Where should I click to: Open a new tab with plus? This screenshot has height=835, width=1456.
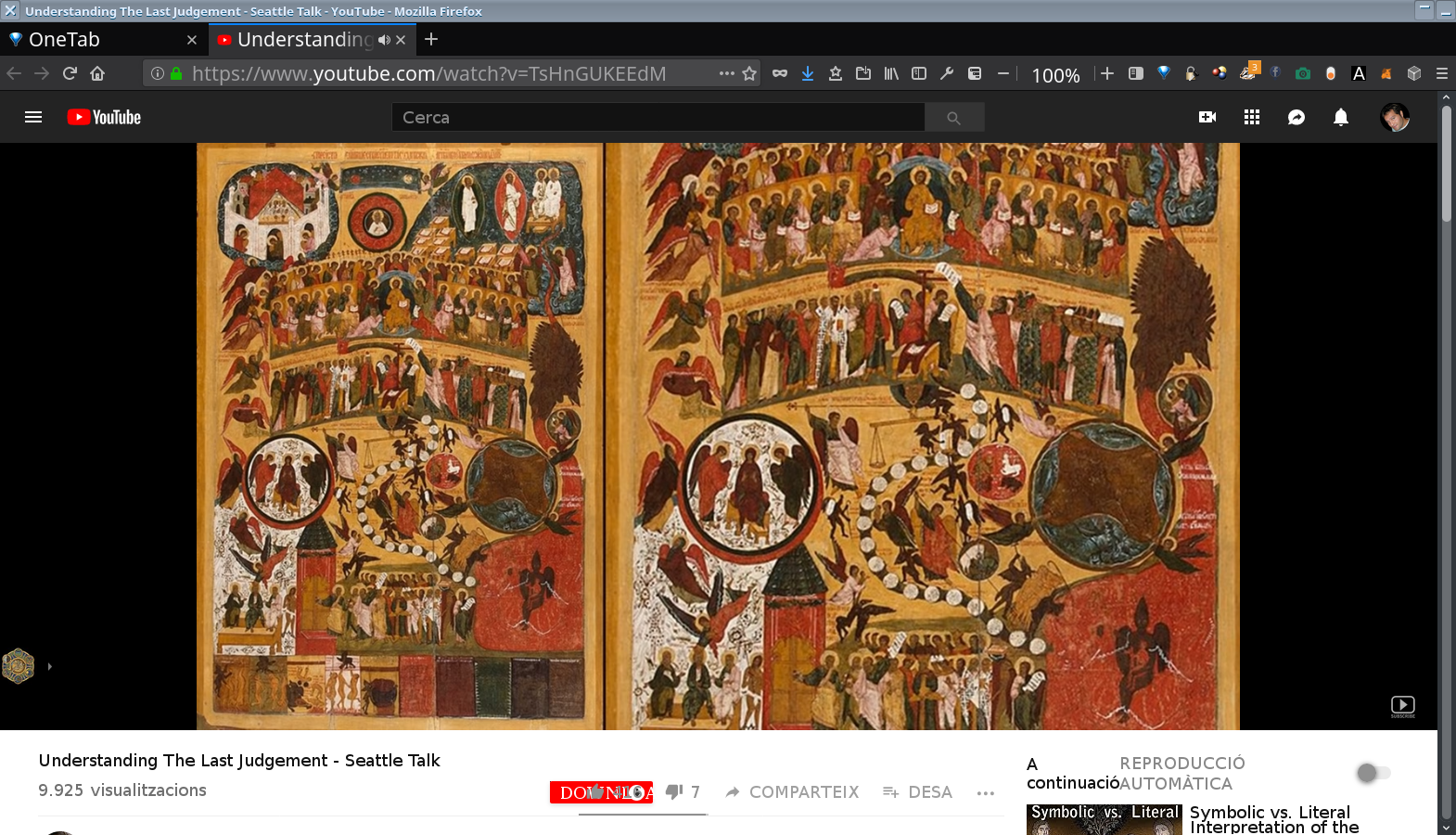(x=431, y=39)
